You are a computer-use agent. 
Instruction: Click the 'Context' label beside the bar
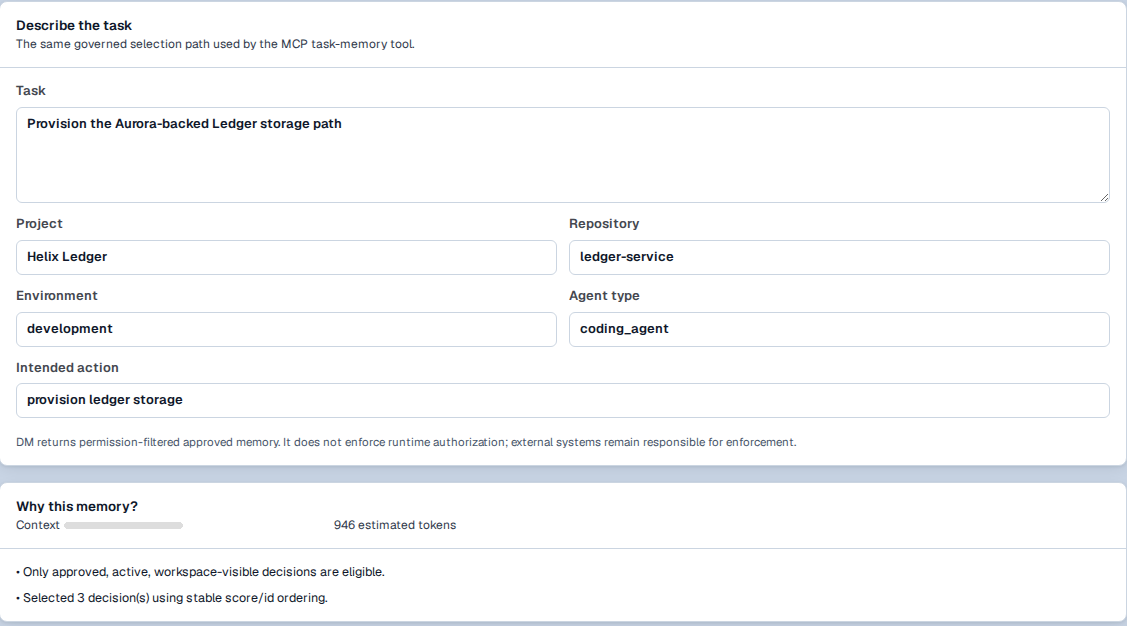coord(38,525)
